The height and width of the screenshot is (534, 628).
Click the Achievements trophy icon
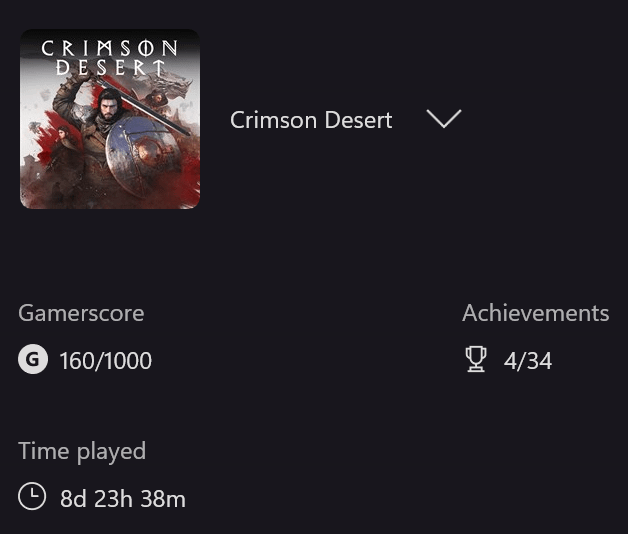coord(476,360)
